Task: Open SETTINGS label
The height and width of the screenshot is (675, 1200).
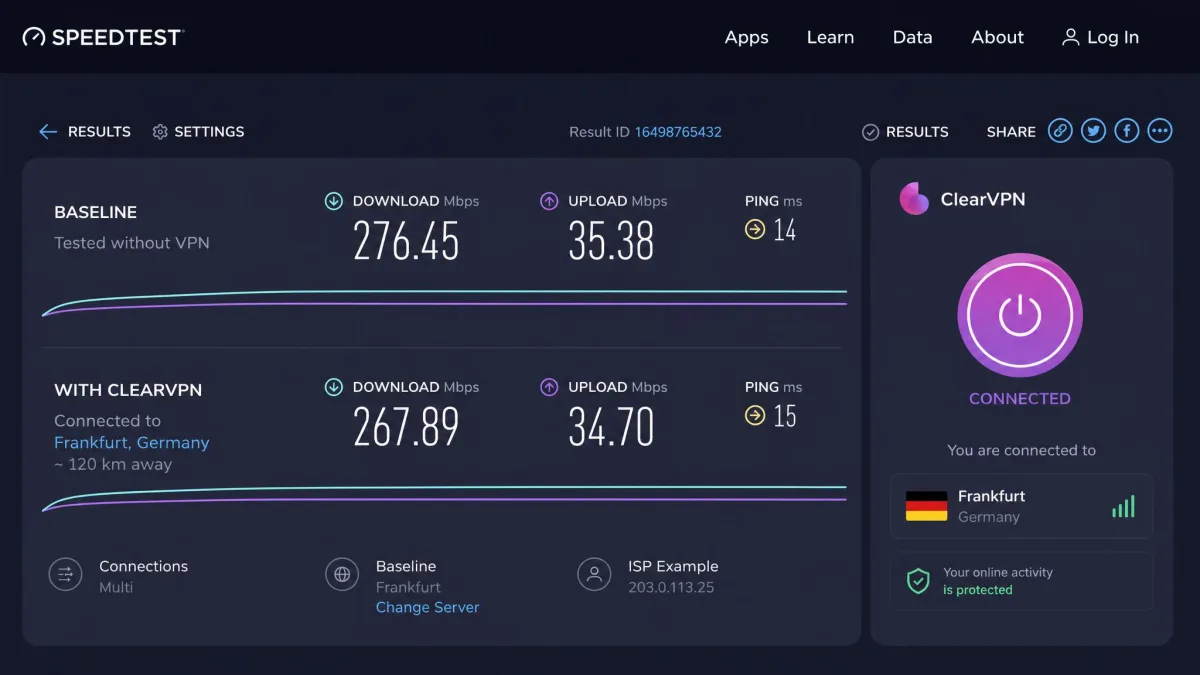Action: (x=209, y=132)
